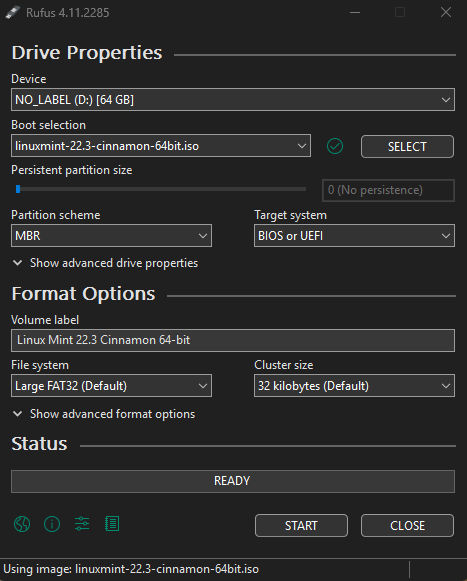Click the READY status progress bar
Screen dimensions: 467x581
pyautogui.click(x=233, y=481)
